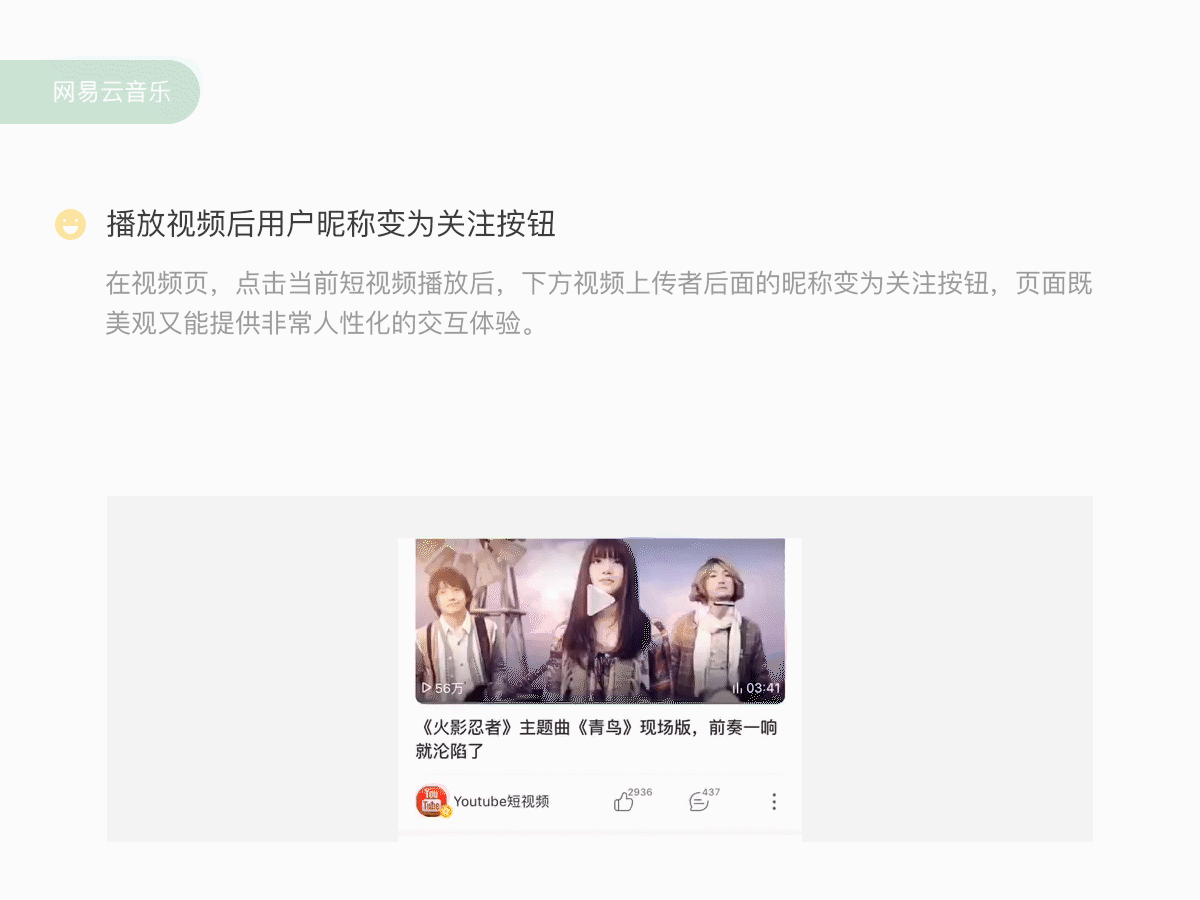
Task: Open comments via speech bubble icon
Action: [698, 802]
